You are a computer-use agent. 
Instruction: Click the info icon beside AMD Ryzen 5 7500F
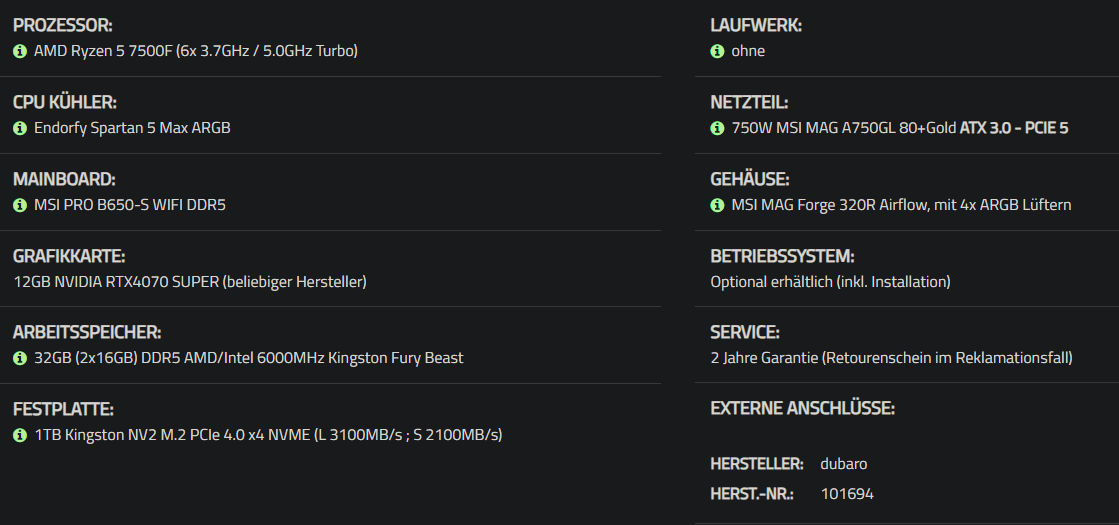point(20,51)
